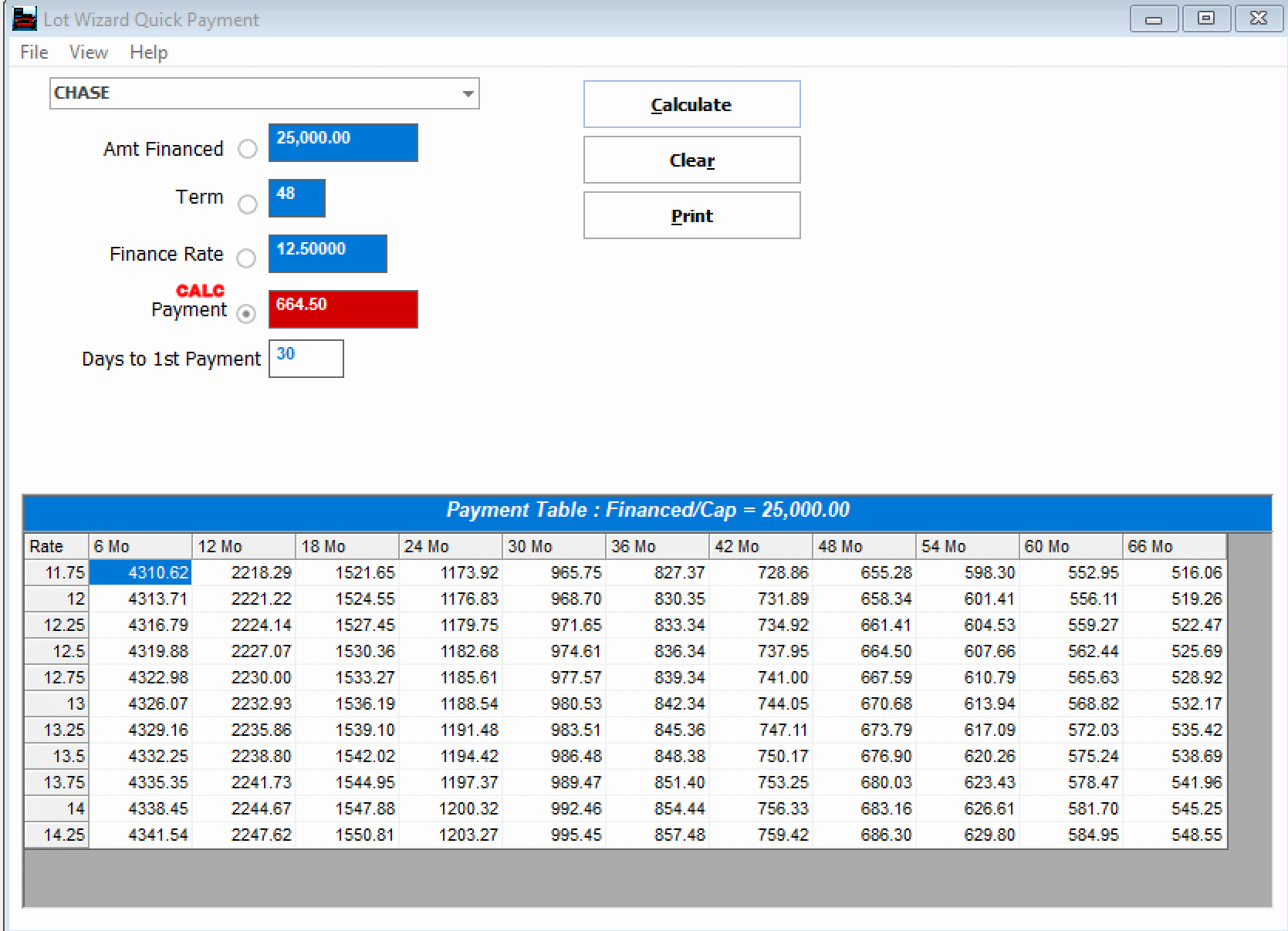
Task: Click the Finance Rate field showing 12.50000
Action: [326, 253]
